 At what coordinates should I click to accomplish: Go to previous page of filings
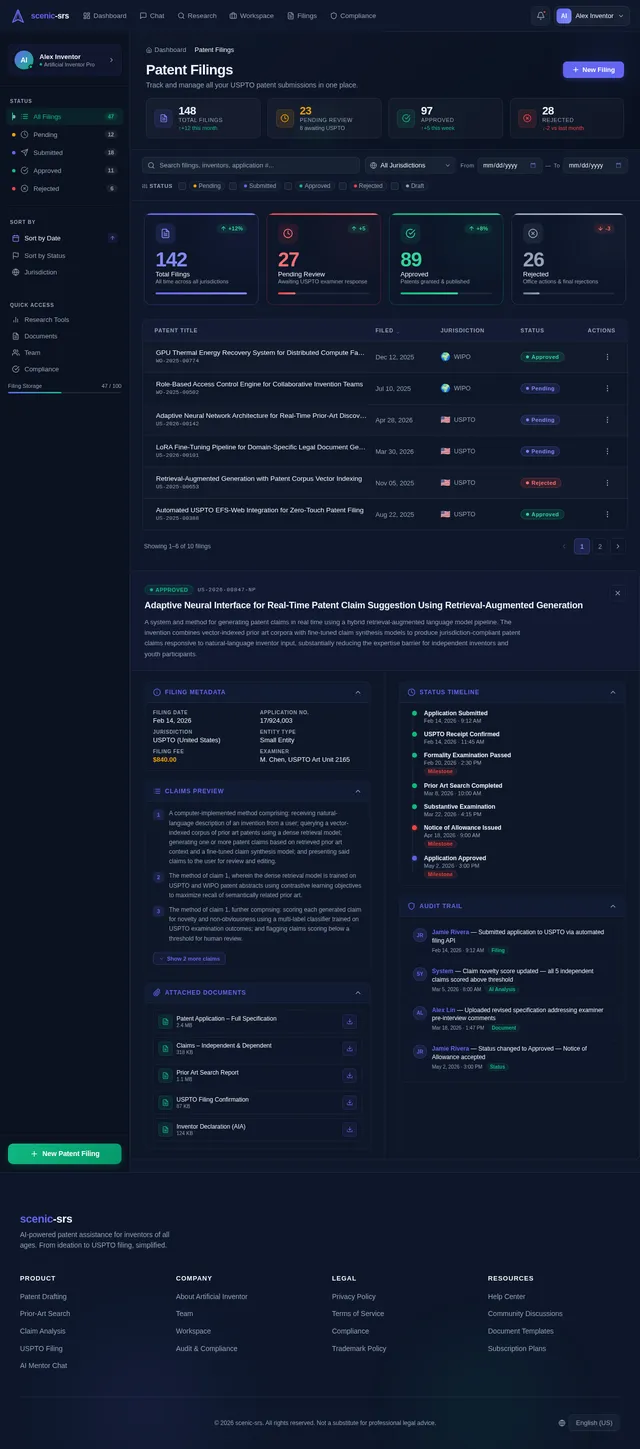[x=564, y=546]
